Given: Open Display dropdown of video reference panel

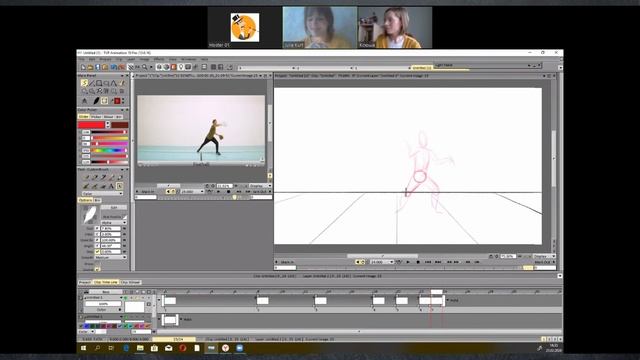Looking at the screenshot, I should [260, 186].
